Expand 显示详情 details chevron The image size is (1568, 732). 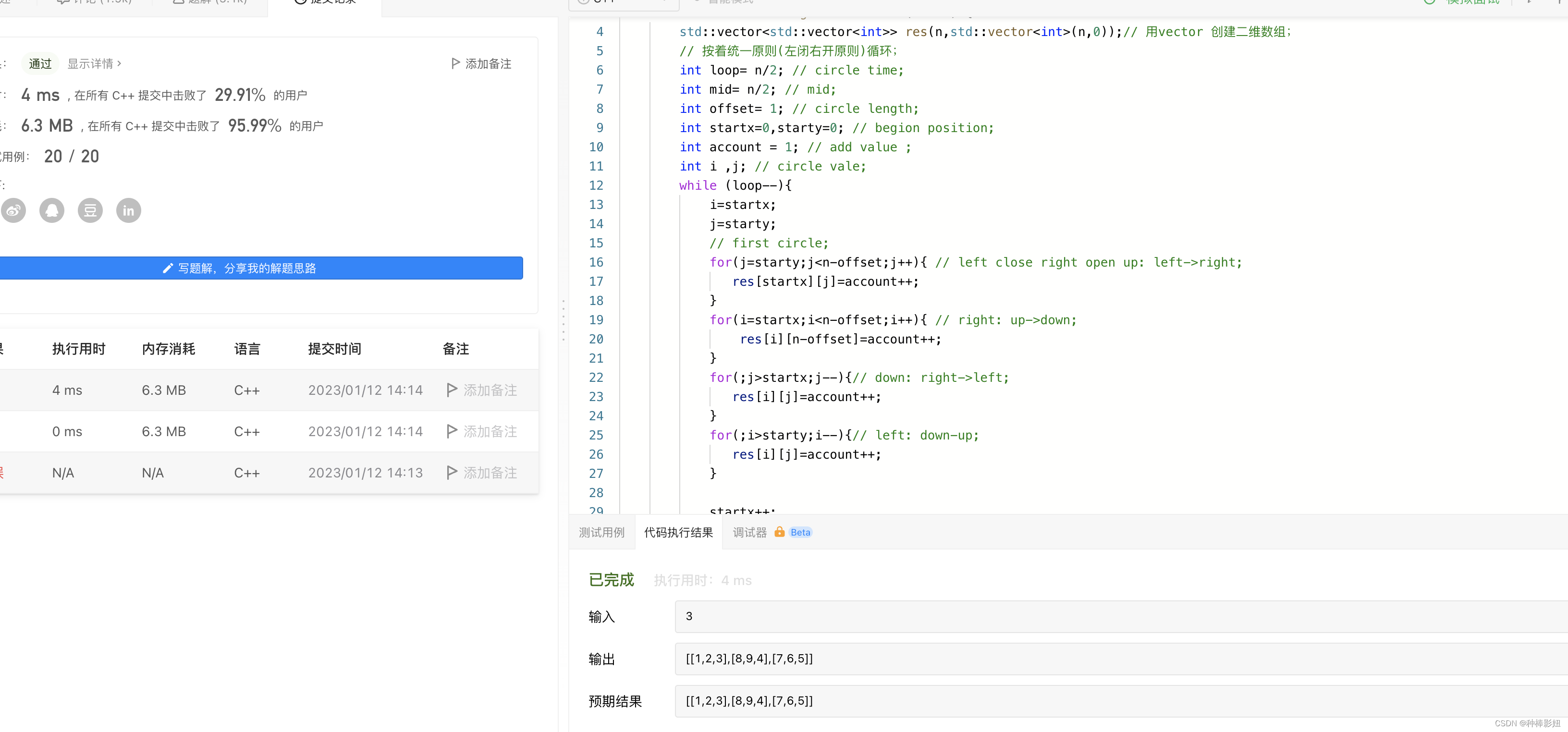coord(119,63)
